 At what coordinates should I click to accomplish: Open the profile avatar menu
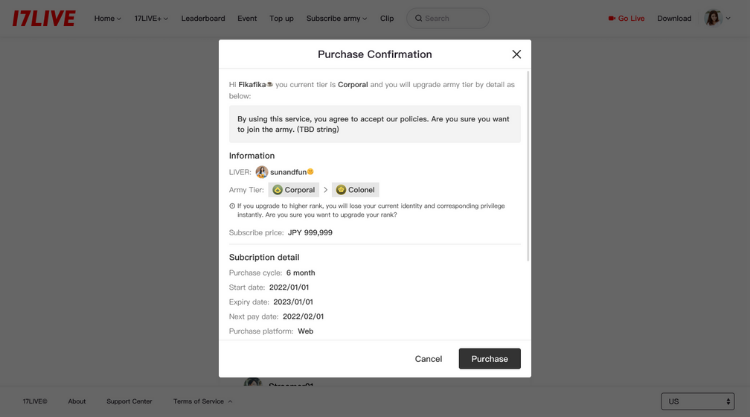coord(714,18)
